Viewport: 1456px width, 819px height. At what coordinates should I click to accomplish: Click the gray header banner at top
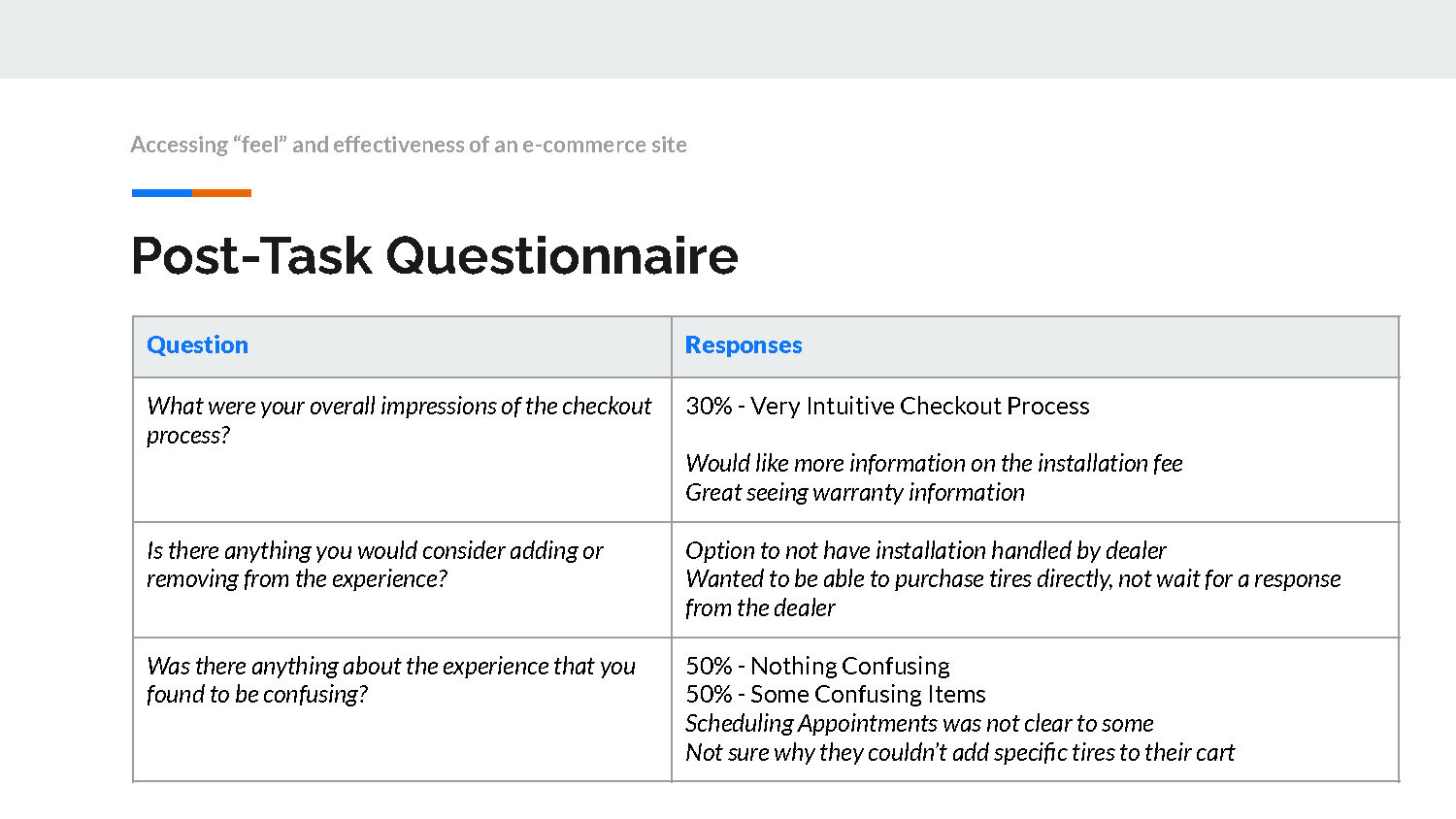[x=728, y=39]
